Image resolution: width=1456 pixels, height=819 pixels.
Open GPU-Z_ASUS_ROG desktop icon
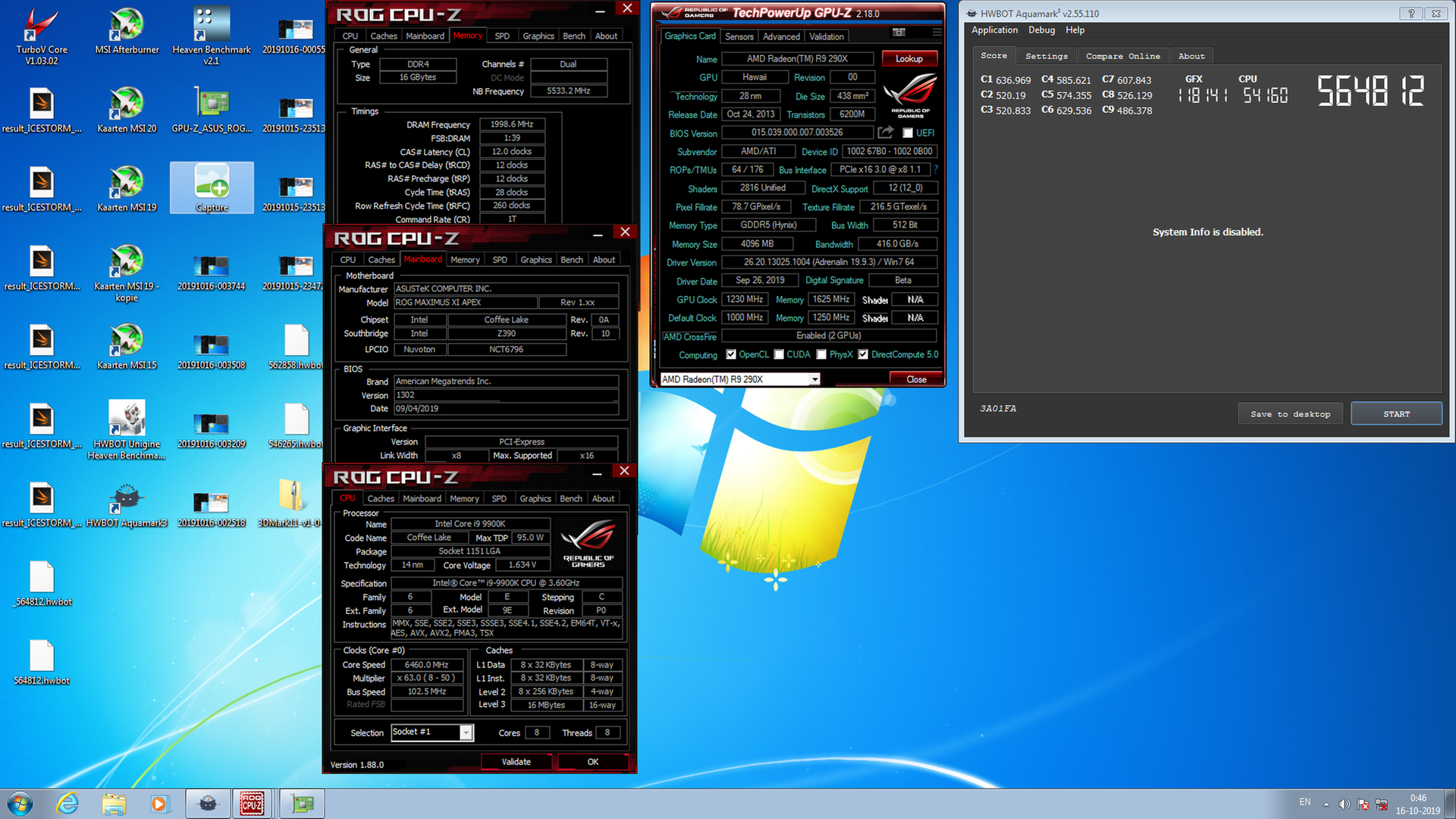[212, 110]
